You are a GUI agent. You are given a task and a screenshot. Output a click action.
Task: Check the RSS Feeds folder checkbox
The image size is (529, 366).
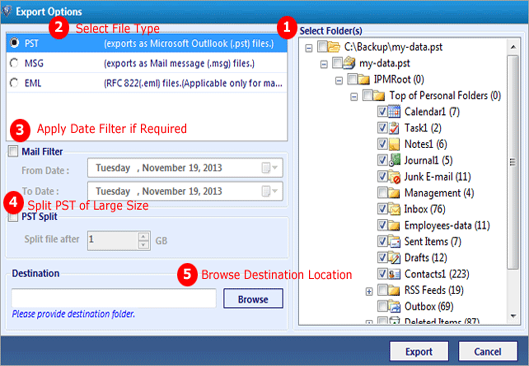[382, 290]
